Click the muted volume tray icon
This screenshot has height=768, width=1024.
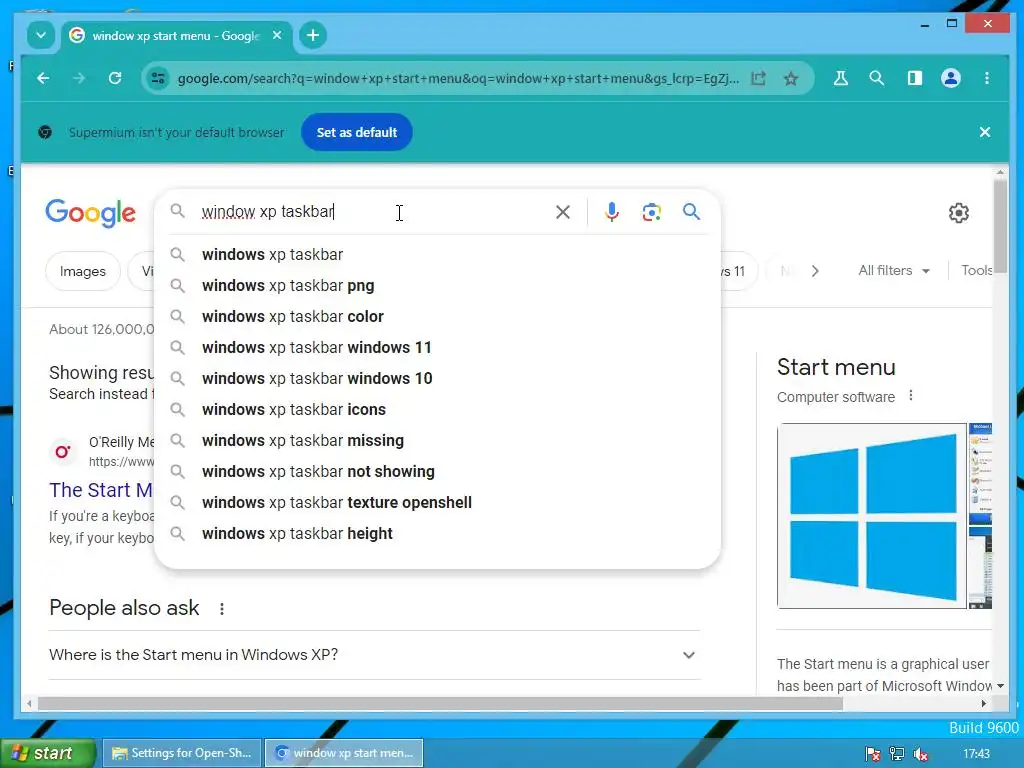tap(921, 754)
